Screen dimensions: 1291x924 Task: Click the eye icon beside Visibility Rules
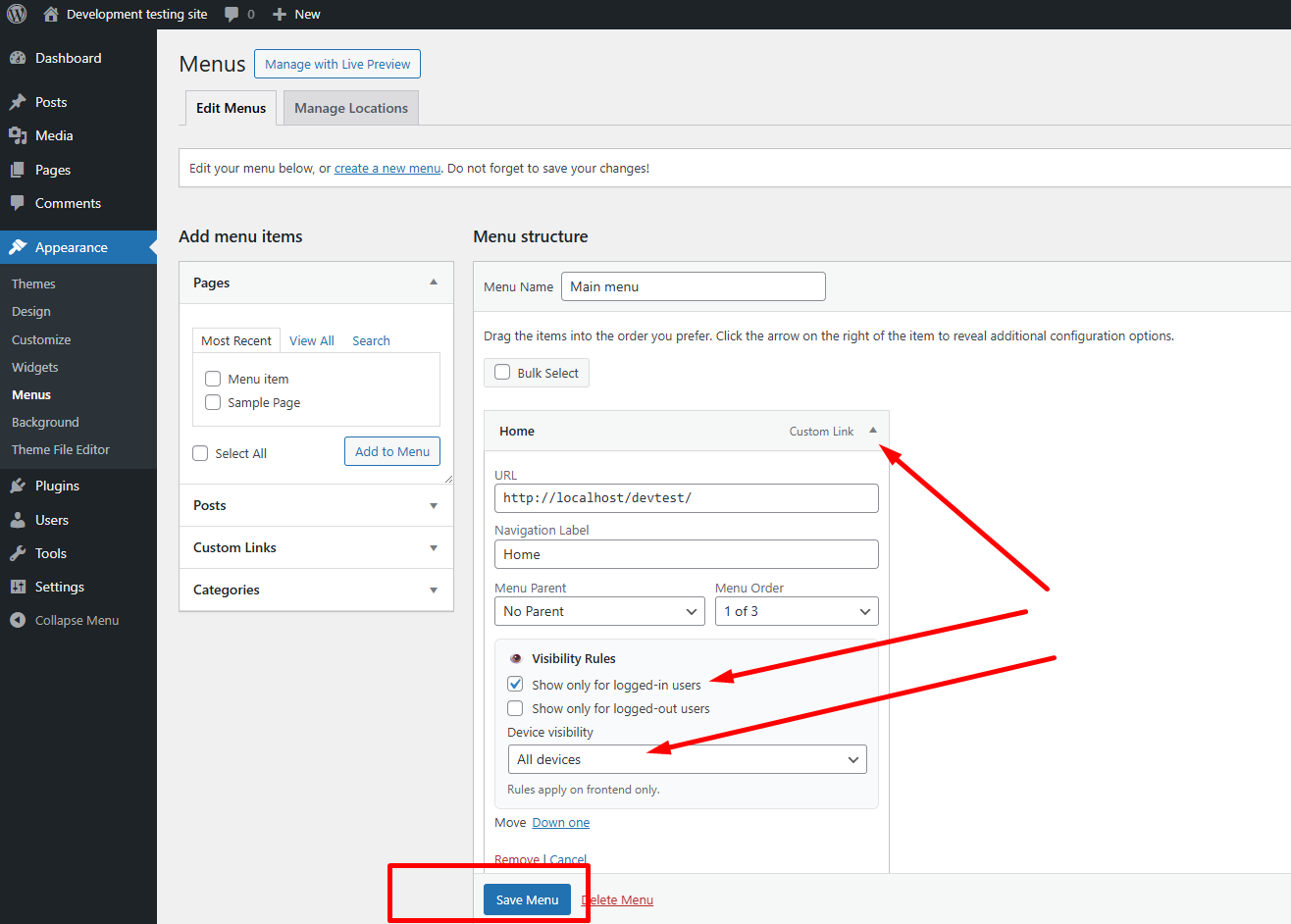tap(516, 658)
